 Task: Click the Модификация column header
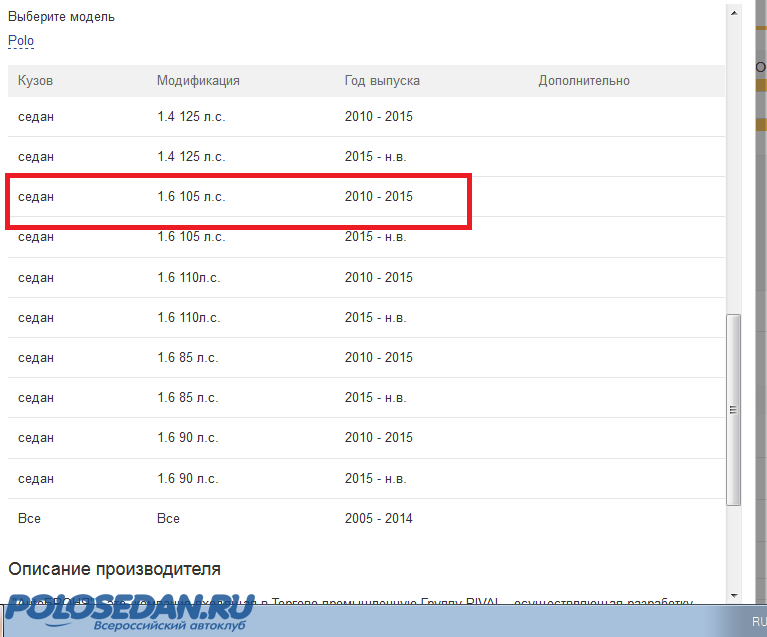198,81
